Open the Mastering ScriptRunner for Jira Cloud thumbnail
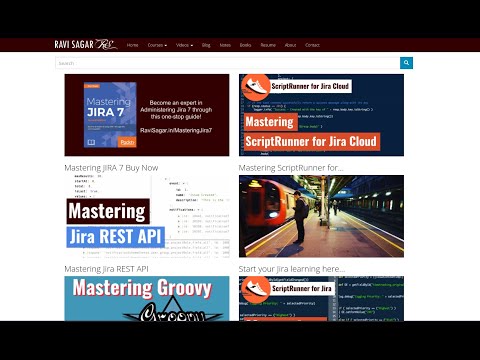Image resolution: width=480 pixels, height=360 pixels. pyautogui.click(x=321, y=115)
